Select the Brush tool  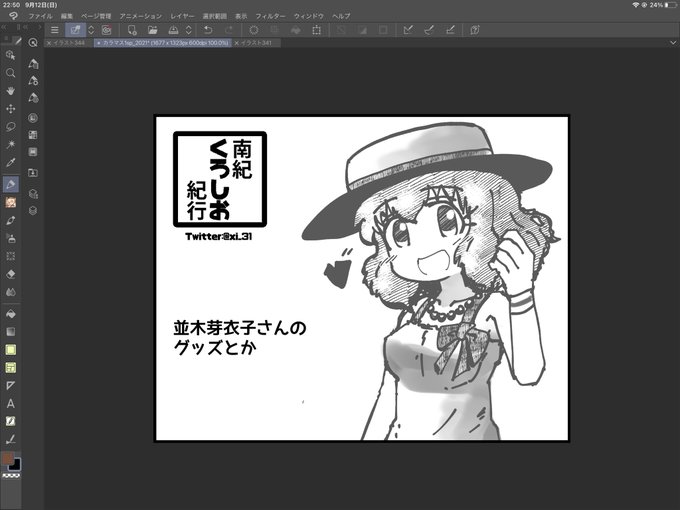pos(10,220)
